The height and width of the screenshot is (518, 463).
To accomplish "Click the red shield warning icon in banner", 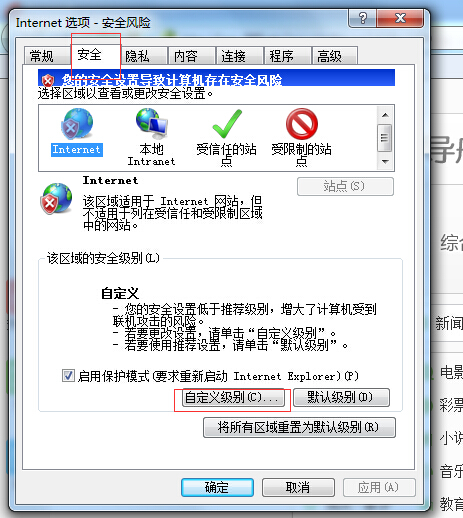I will [48, 80].
